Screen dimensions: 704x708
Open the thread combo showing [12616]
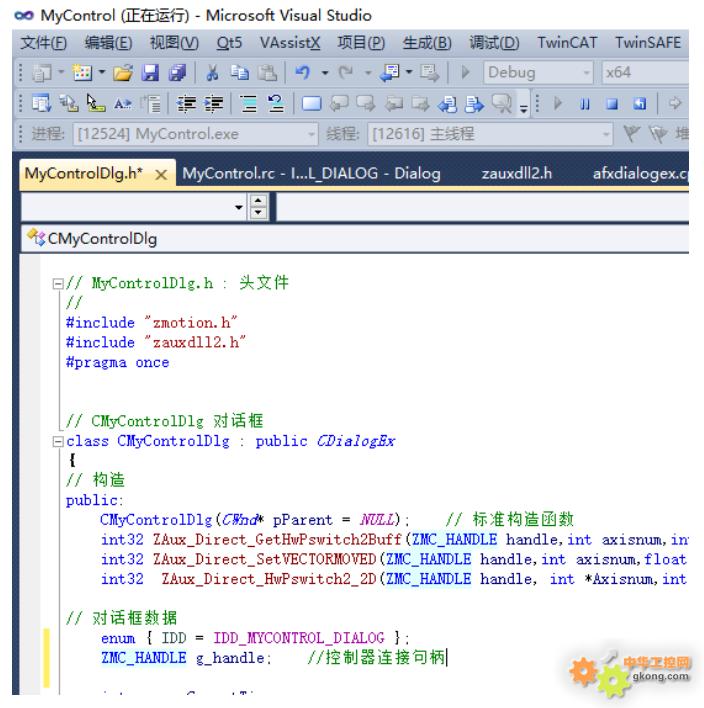pyautogui.click(x=490, y=134)
